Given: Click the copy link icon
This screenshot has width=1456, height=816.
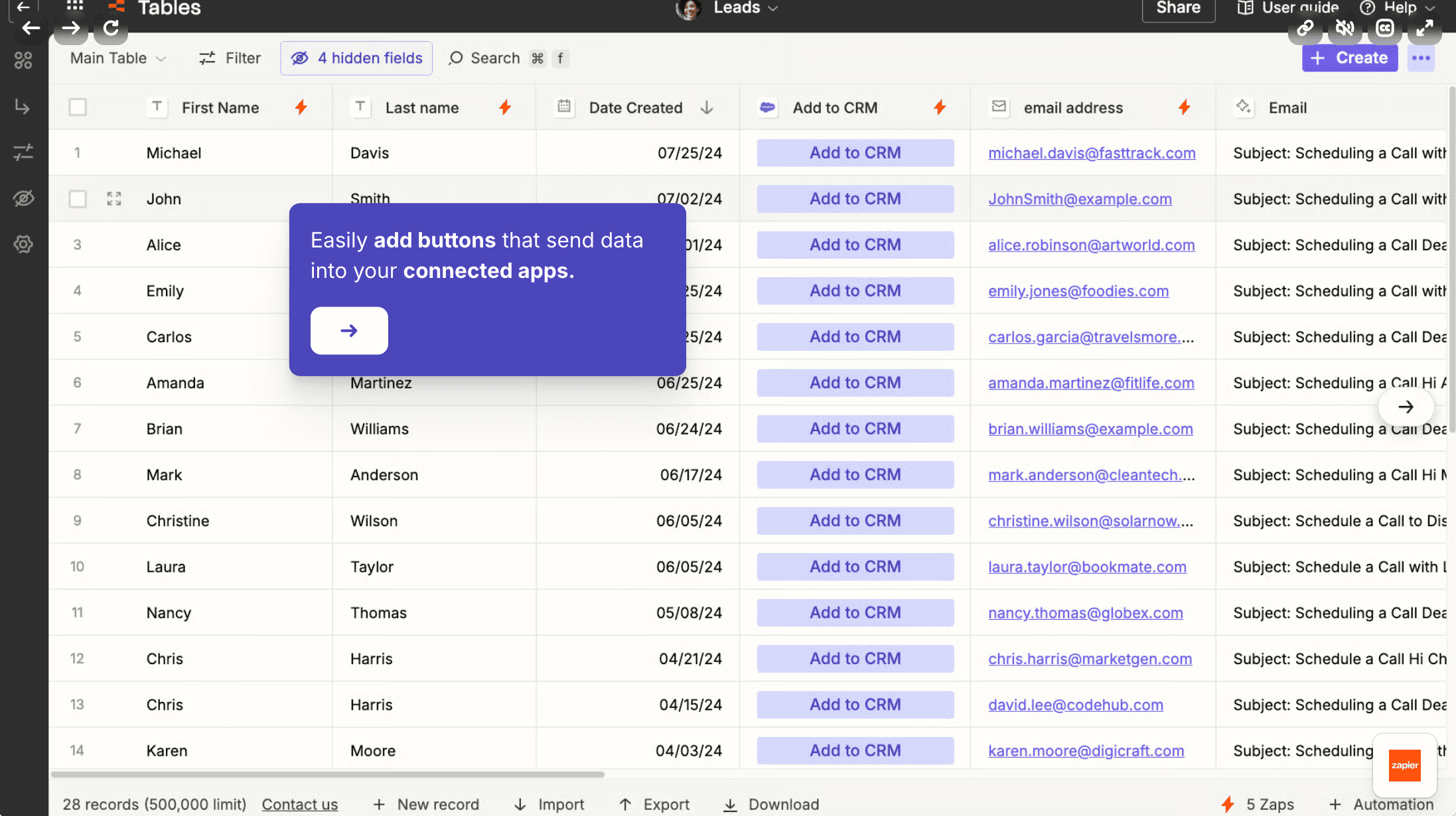Looking at the screenshot, I should click(x=1305, y=28).
